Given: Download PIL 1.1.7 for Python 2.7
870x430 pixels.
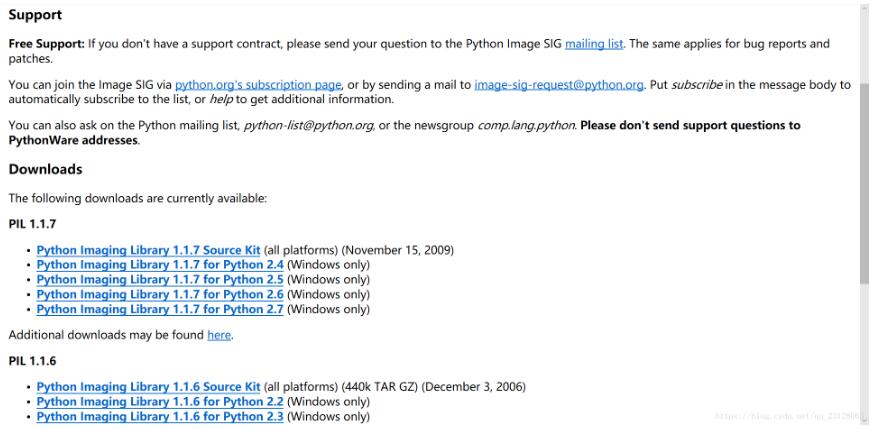Looking at the screenshot, I should (160, 310).
